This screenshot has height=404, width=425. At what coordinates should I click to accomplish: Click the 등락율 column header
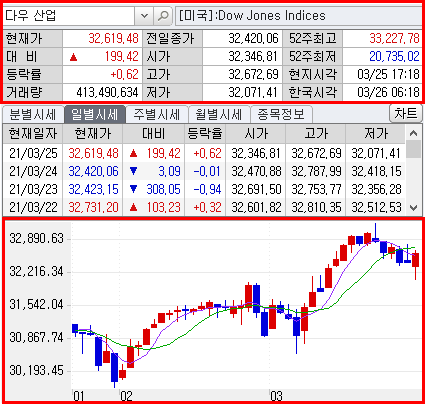(x=205, y=134)
